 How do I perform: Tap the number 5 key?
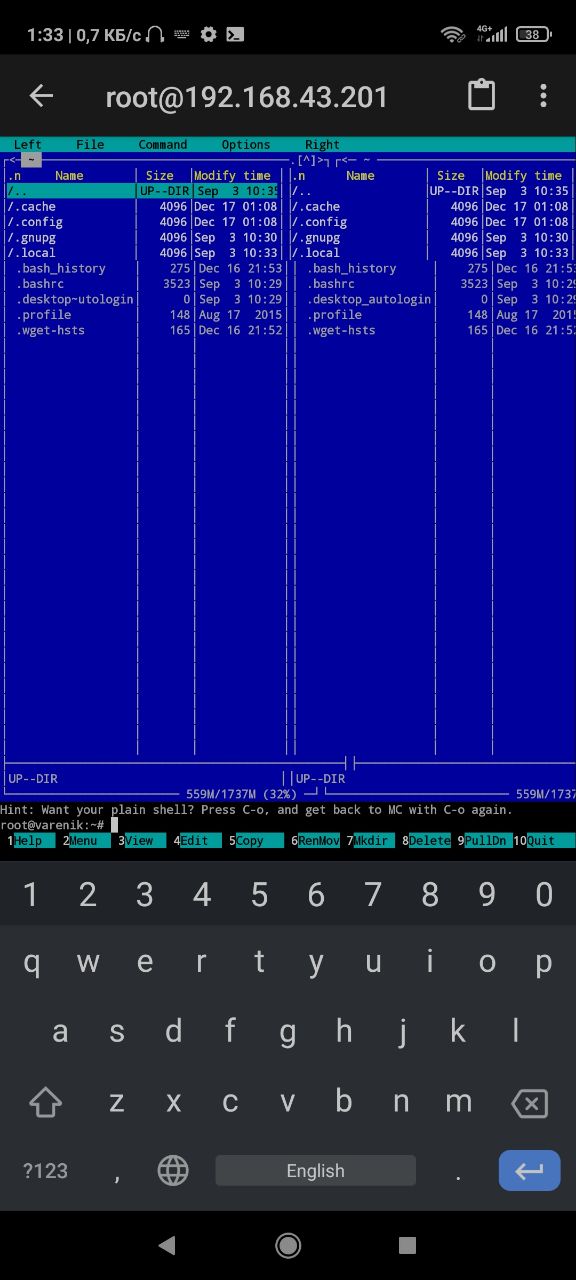click(x=259, y=894)
